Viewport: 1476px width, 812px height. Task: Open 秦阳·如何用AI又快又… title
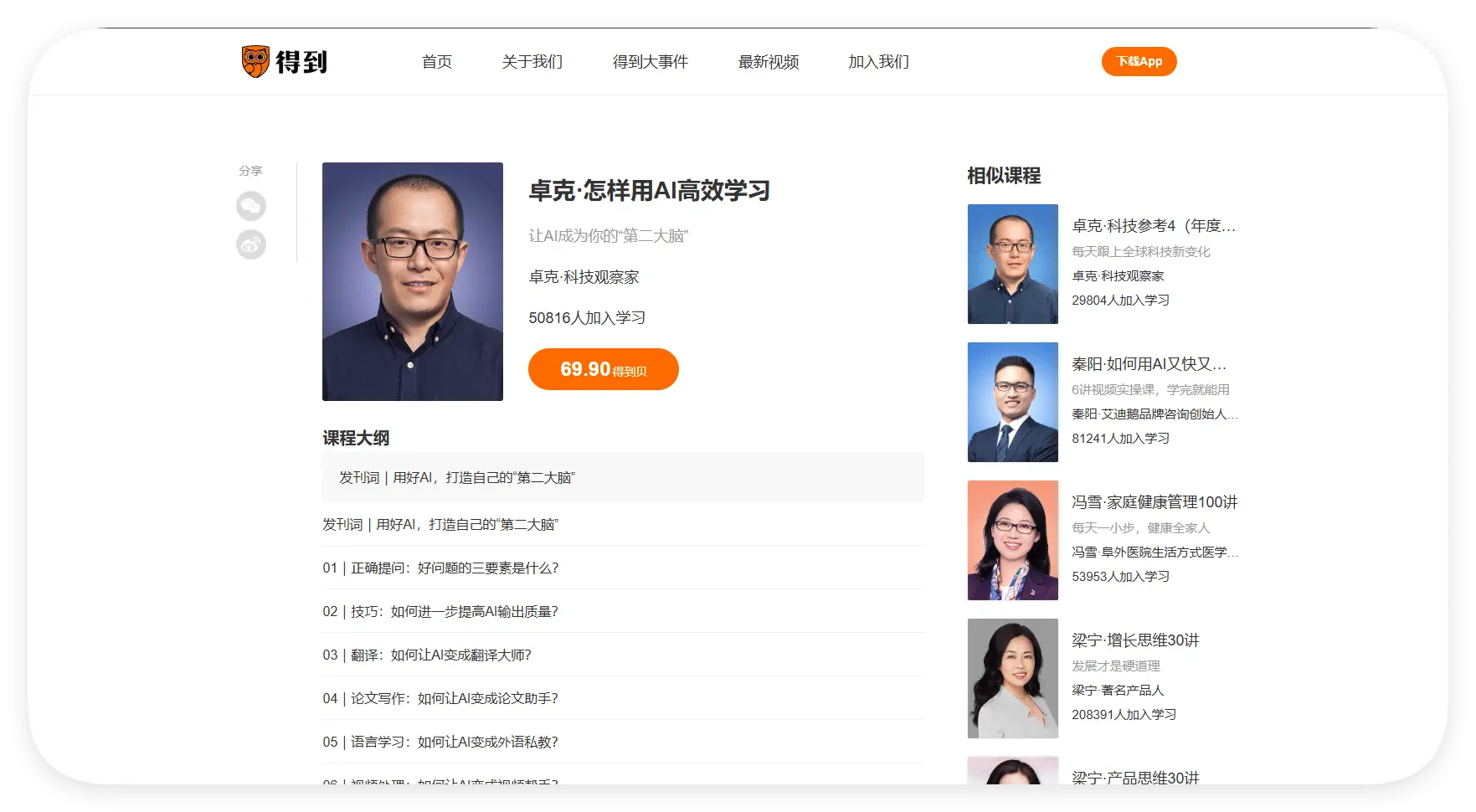(1149, 364)
